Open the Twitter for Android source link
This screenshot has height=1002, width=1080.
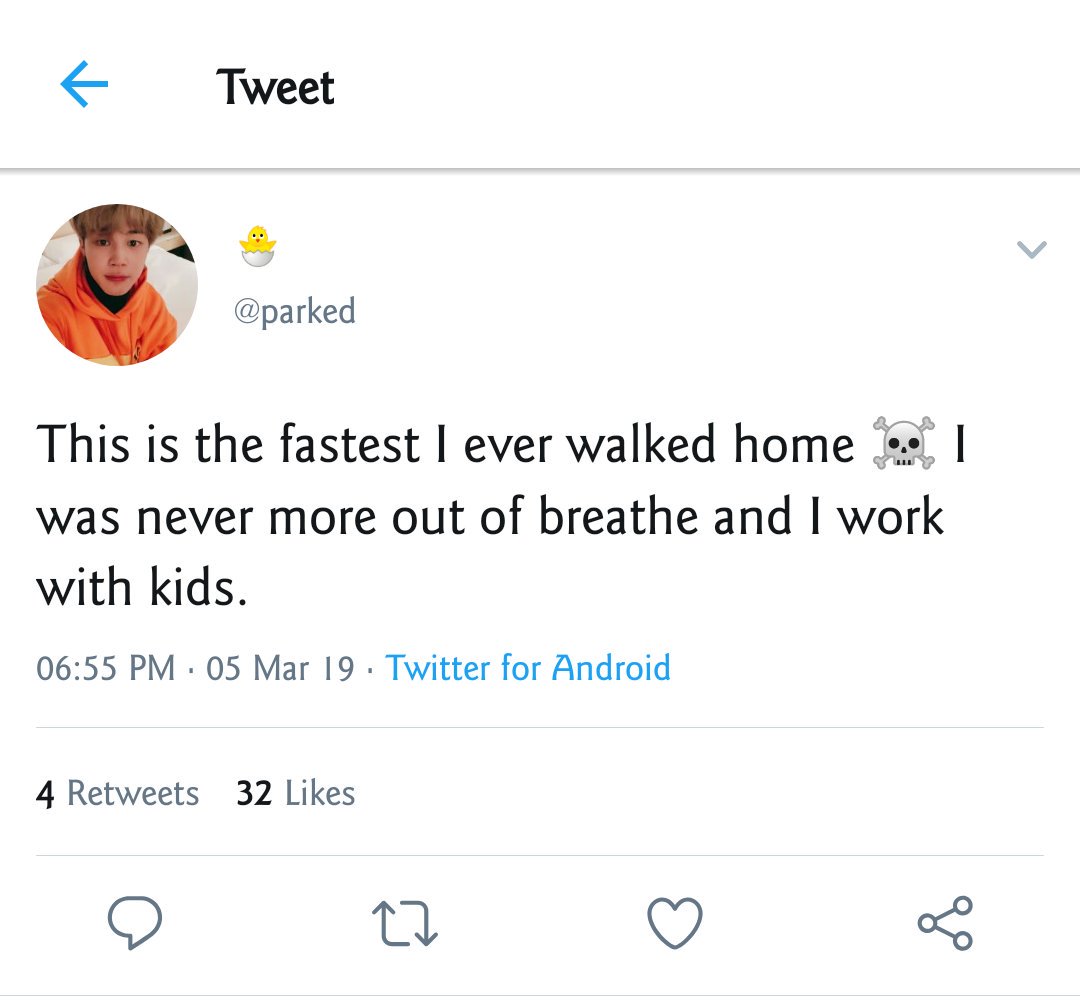tap(528, 667)
